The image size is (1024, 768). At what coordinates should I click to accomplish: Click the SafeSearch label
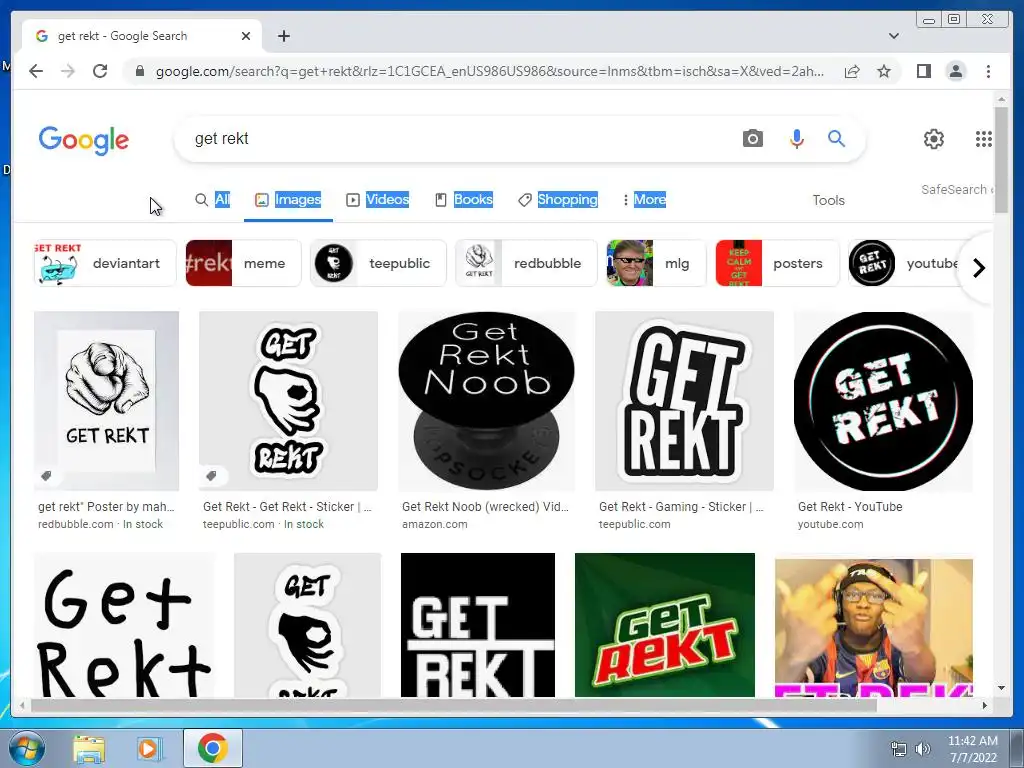click(957, 189)
